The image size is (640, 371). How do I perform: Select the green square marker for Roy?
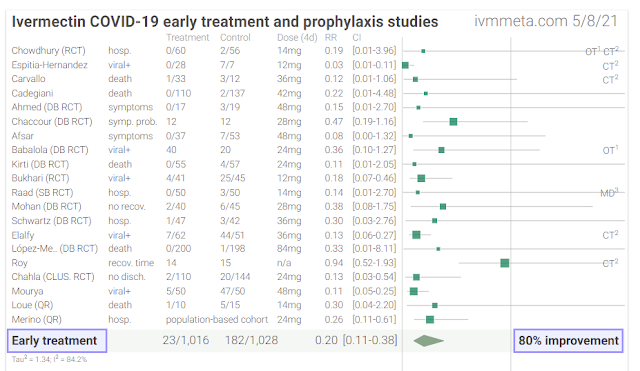(504, 263)
